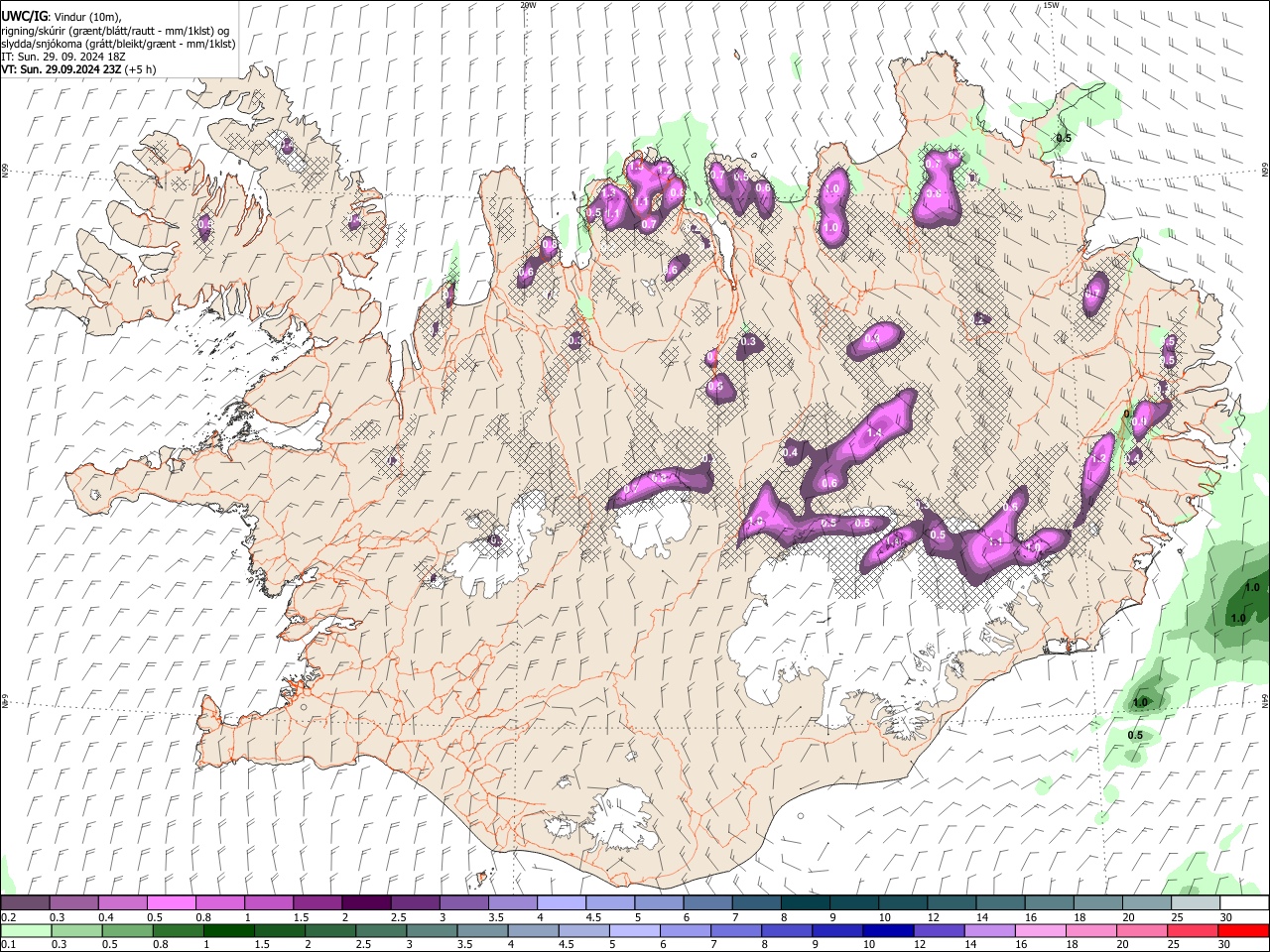The image size is (1270, 952).
Task: Pick the darkest purple 2 swatch in the snow row
Action: pyautogui.click(x=366, y=902)
